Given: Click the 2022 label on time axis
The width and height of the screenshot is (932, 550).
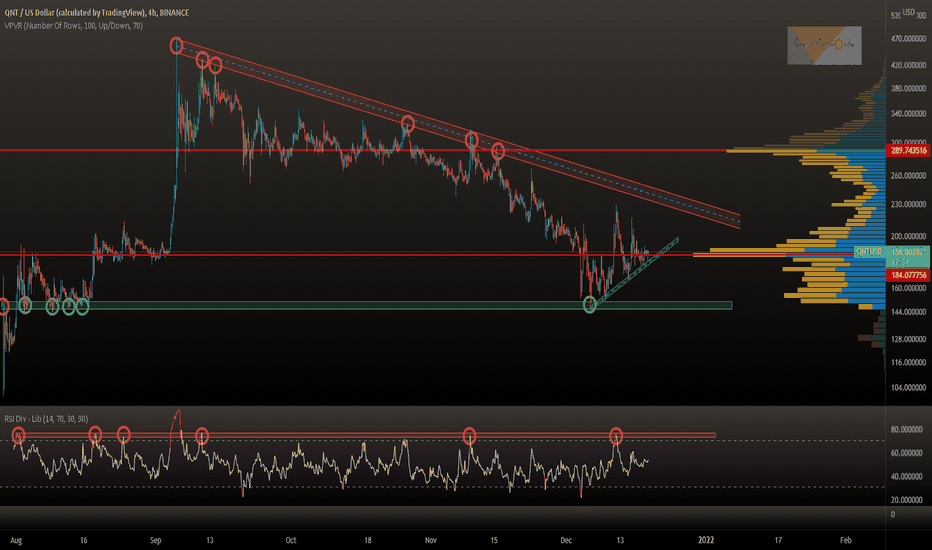Looking at the screenshot, I should click(x=706, y=540).
